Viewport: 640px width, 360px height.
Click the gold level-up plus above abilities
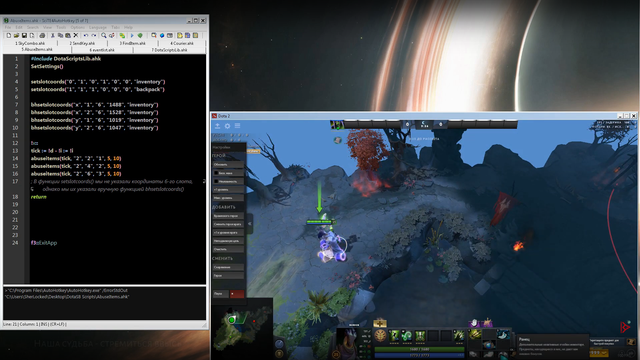(380, 323)
